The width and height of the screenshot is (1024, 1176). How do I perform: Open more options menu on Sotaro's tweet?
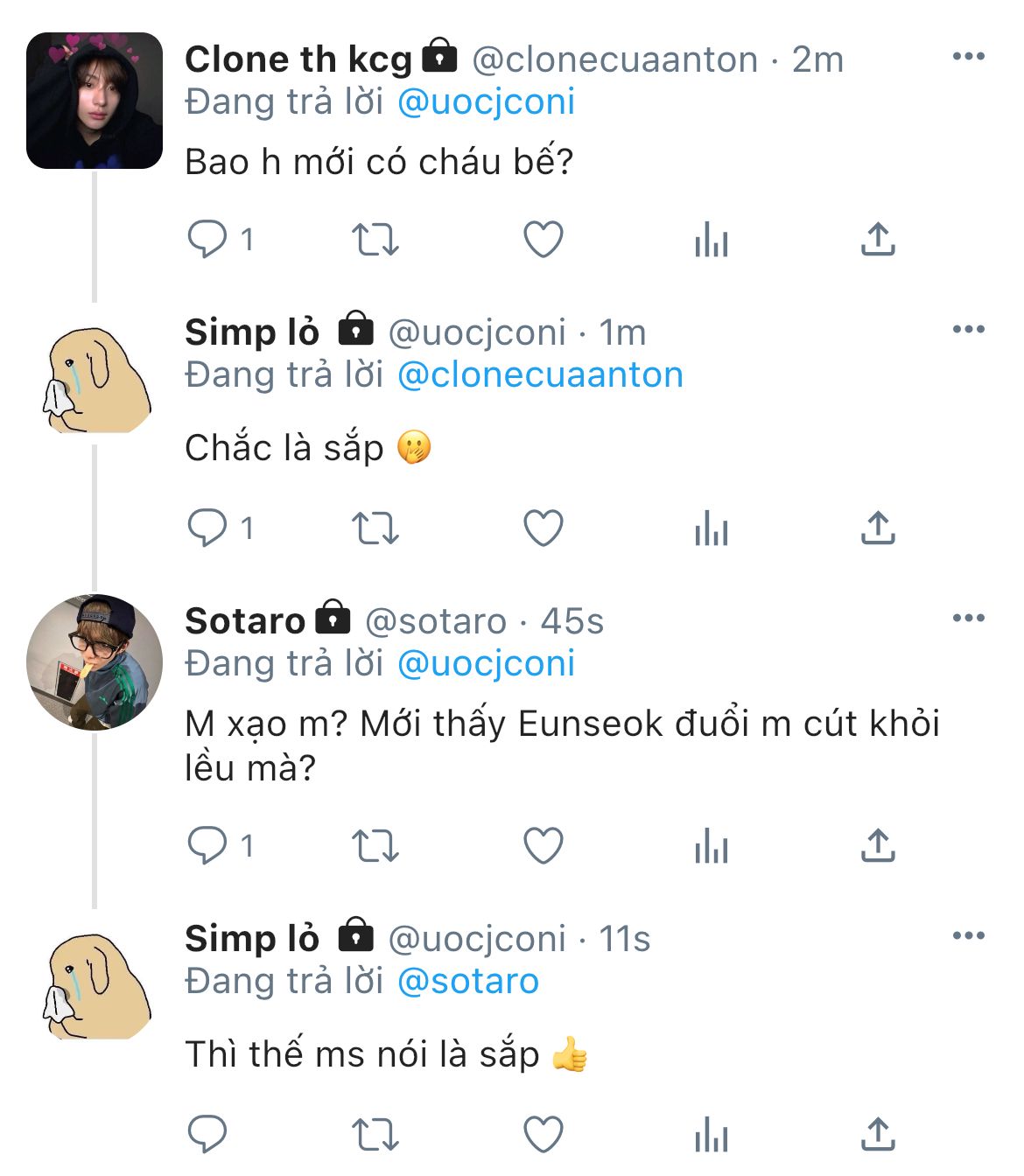[x=969, y=618]
